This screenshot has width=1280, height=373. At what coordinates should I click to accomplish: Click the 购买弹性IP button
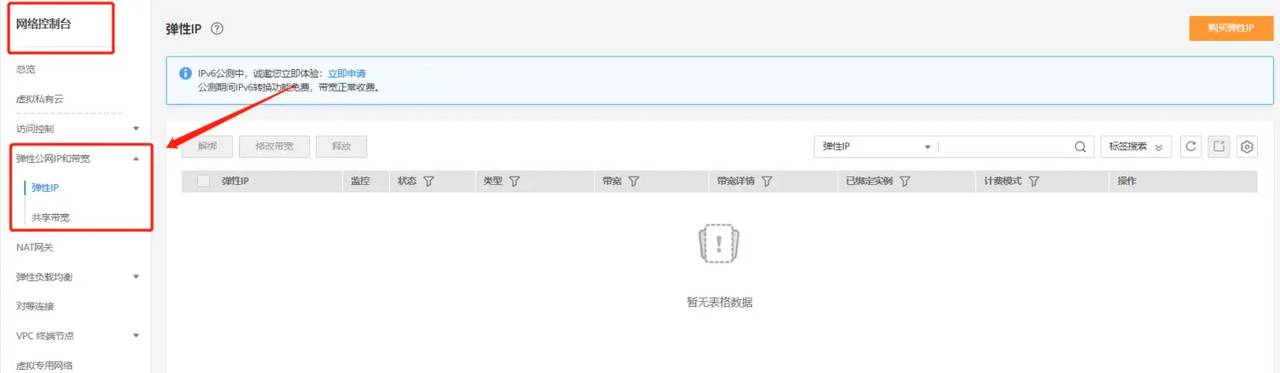pos(1231,28)
